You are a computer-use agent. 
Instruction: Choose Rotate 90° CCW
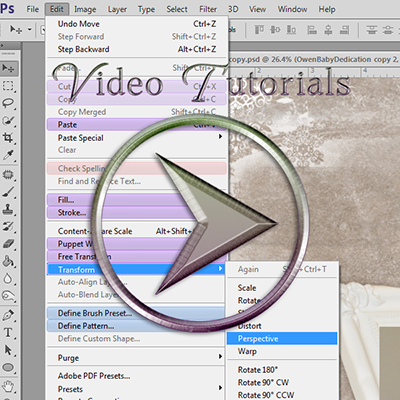click(282, 395)
